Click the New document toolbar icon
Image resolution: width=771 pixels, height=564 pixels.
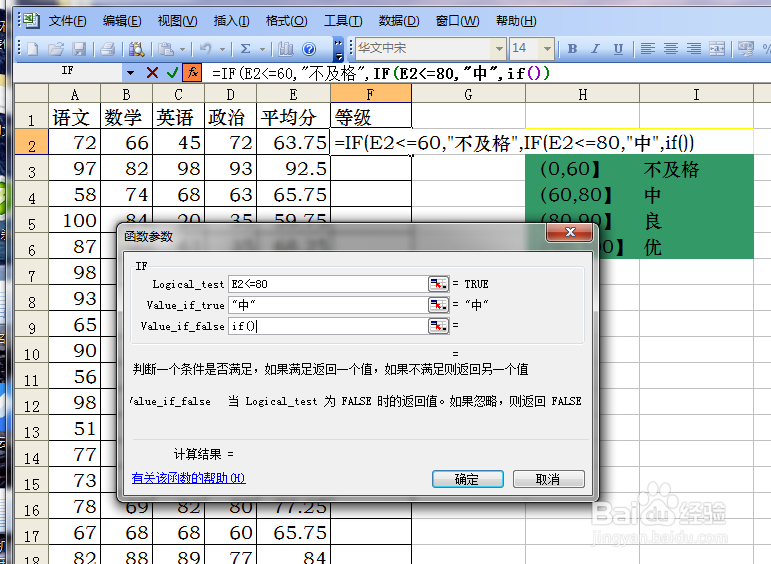click(x=33, y=49)
